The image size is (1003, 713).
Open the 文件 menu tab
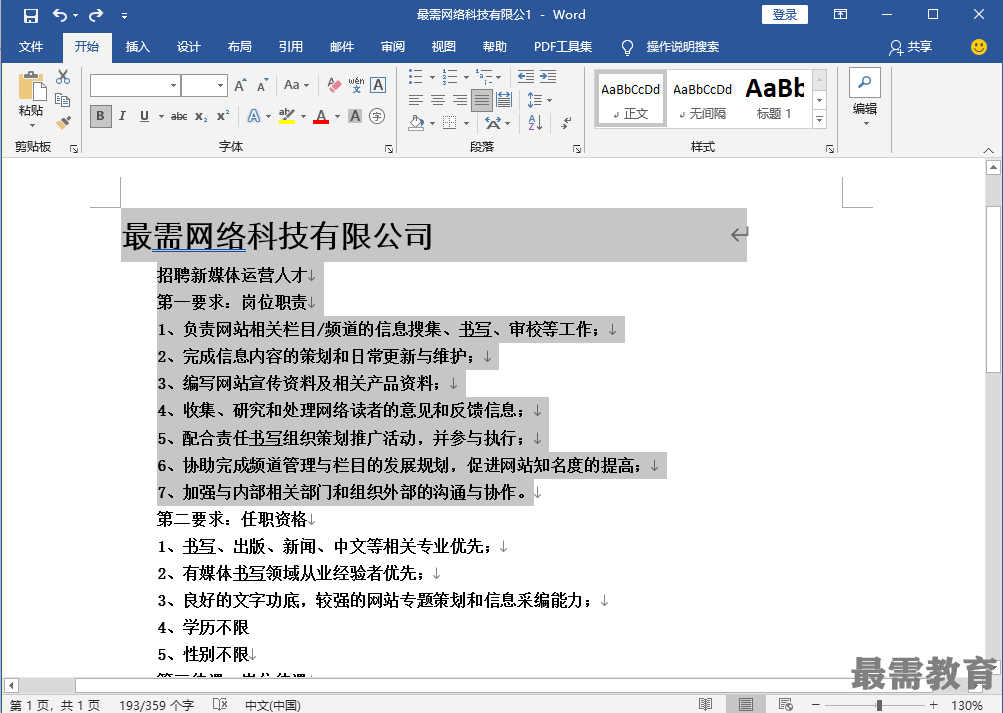(31, 47)
